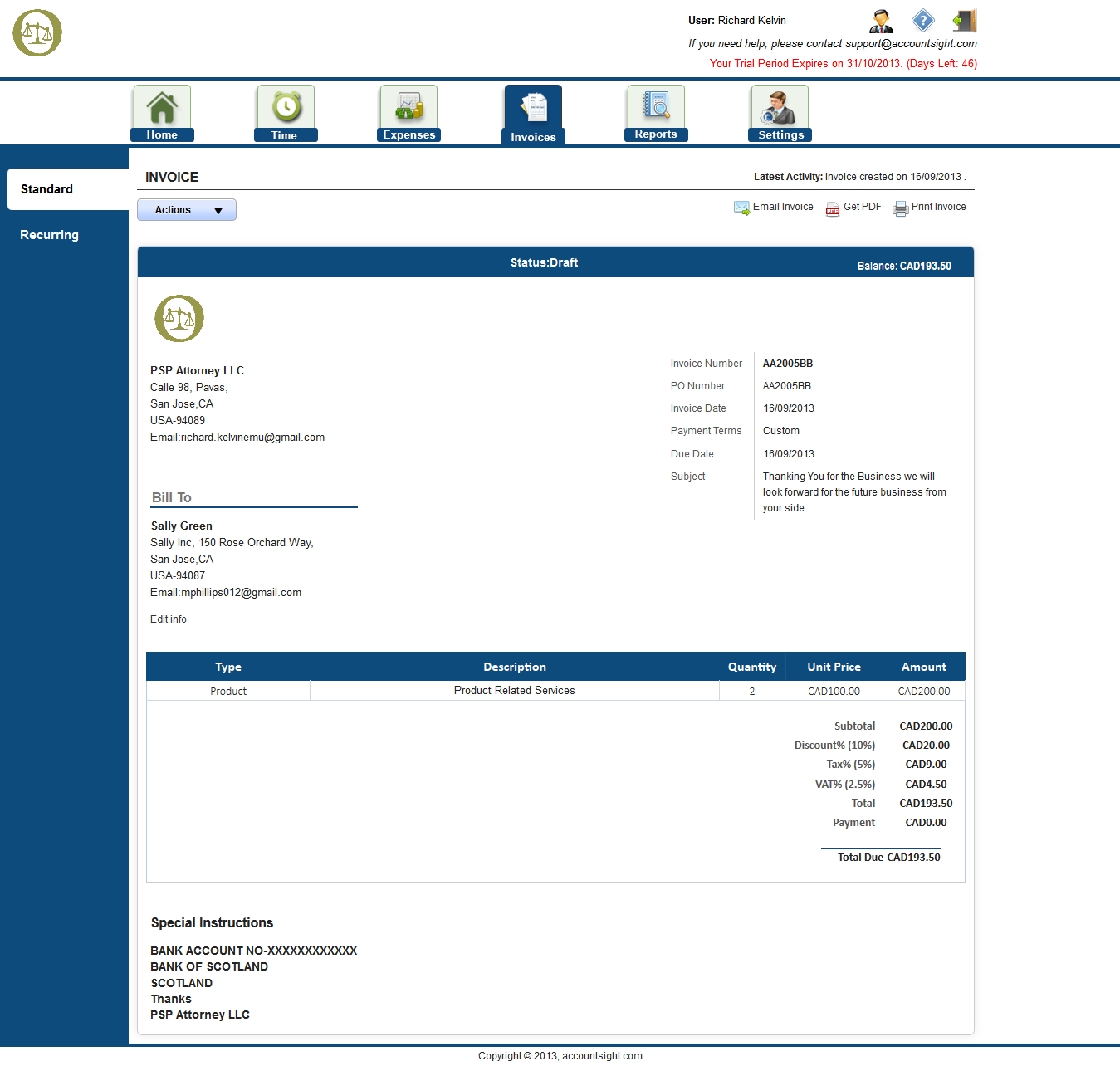The width and height of the screenshot is (1120, 1066).
Task: Click the Type column header
Action: click(228, 667)
